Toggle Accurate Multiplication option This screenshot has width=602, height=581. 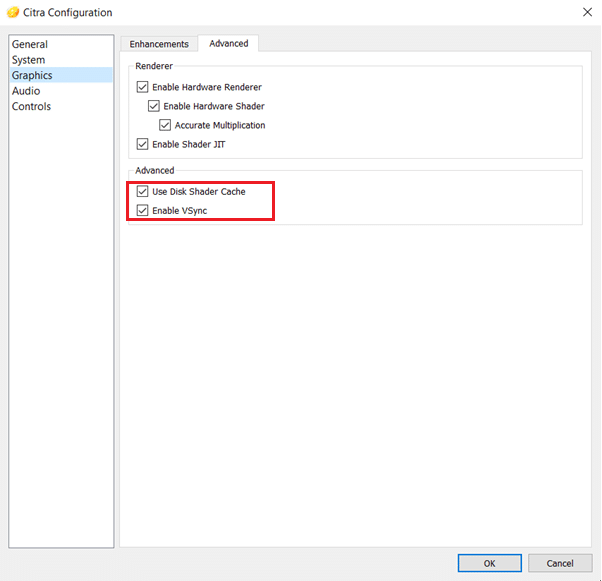165,125
